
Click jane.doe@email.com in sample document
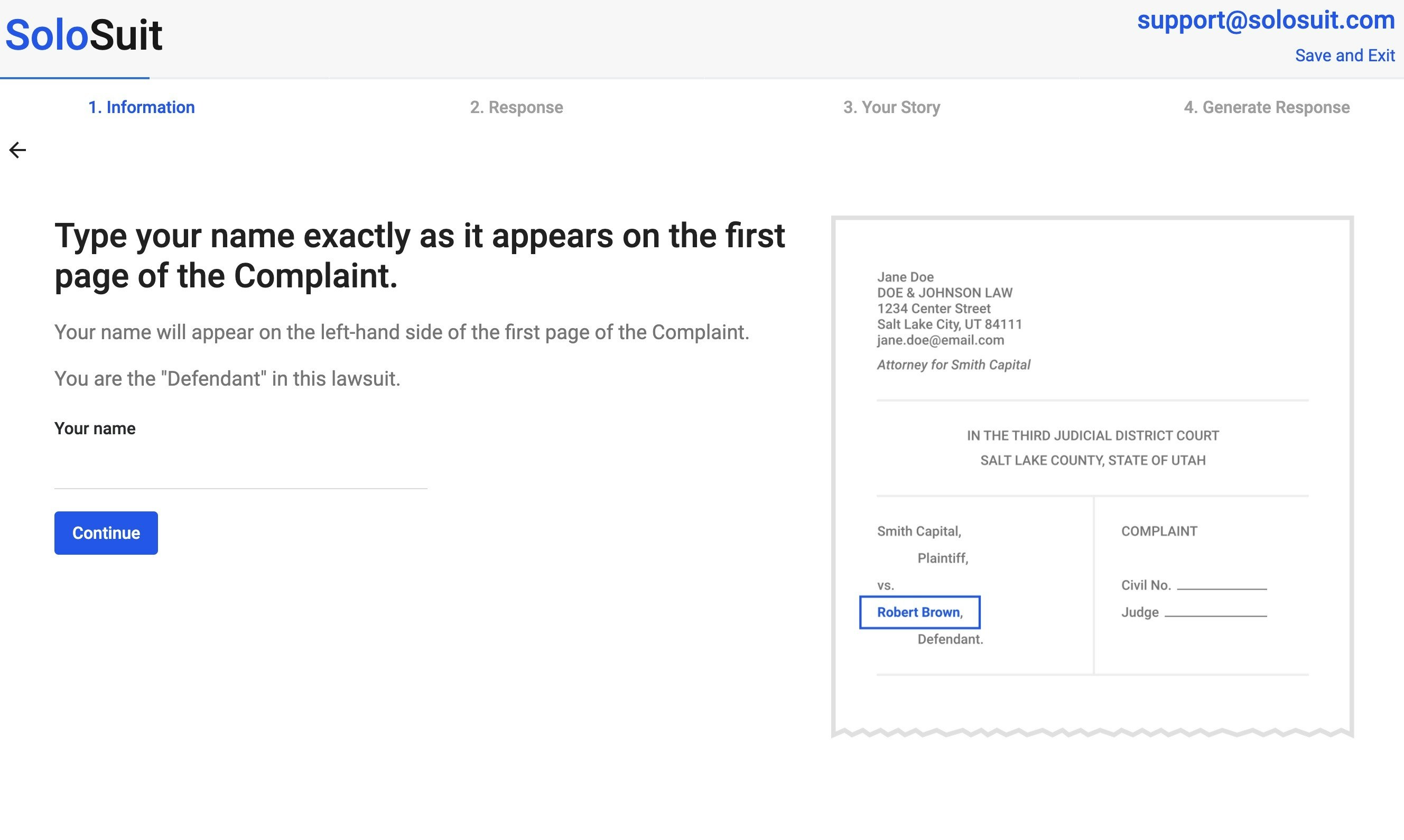tap(941, 340)
